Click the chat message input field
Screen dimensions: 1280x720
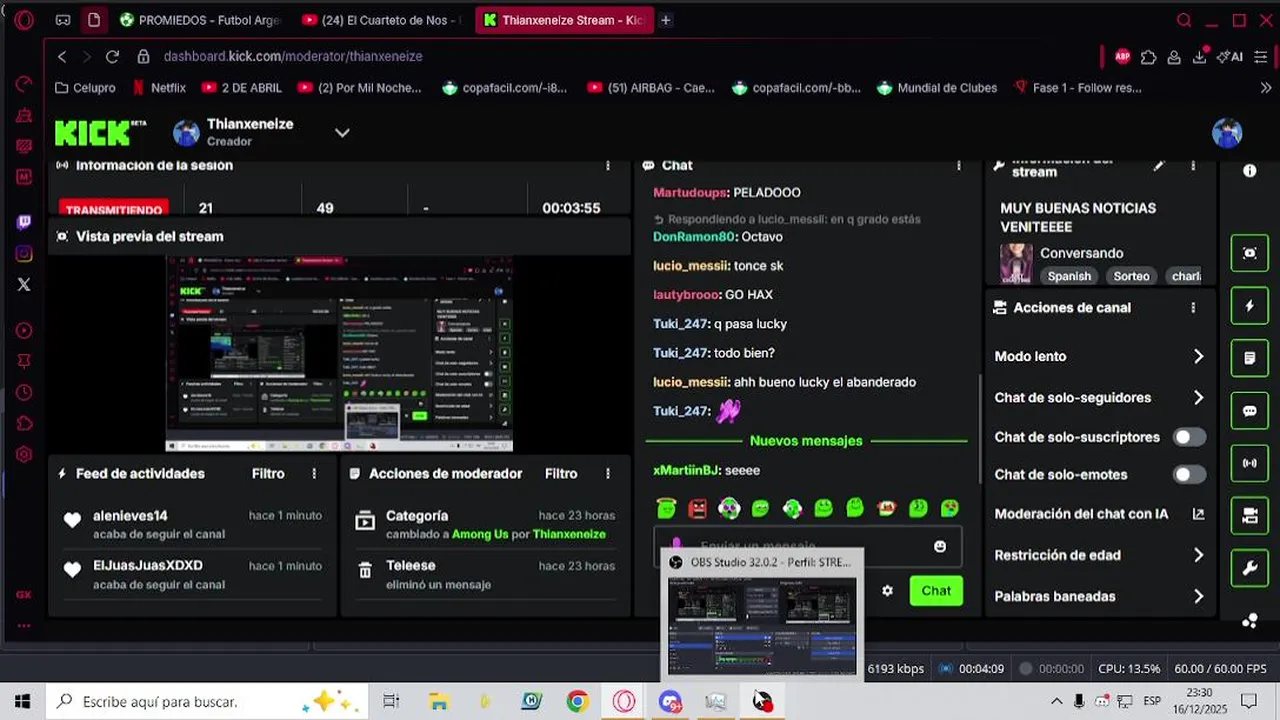point(807,546)
